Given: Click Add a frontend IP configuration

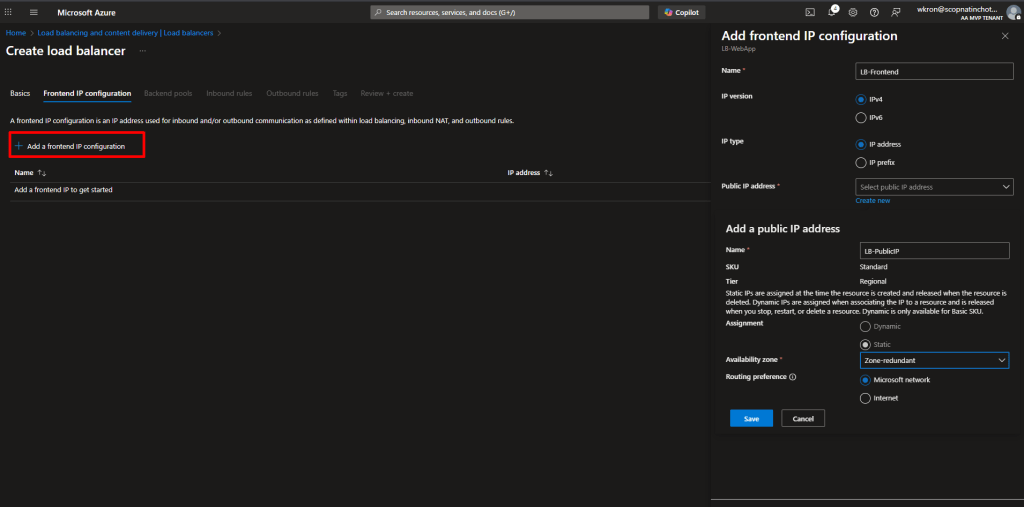Looking at the screenshot, I should [x=76, y=146].
